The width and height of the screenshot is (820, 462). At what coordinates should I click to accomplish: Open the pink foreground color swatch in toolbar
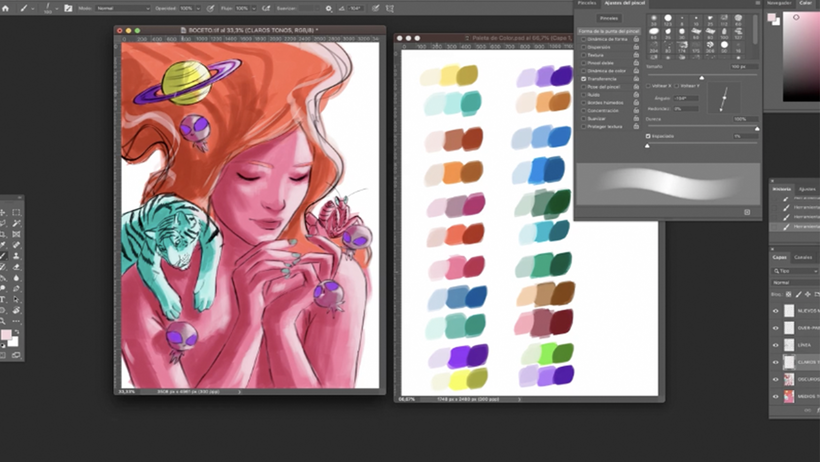6,335
